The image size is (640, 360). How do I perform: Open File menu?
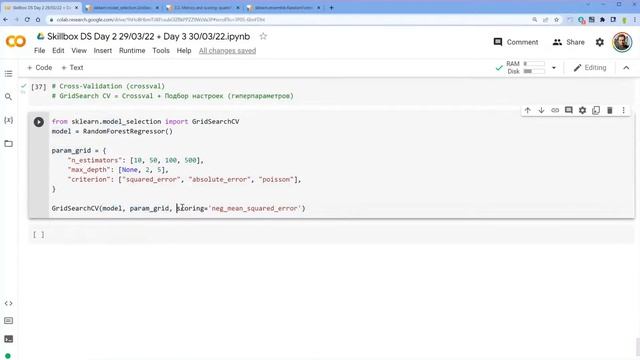pos(40,51)
